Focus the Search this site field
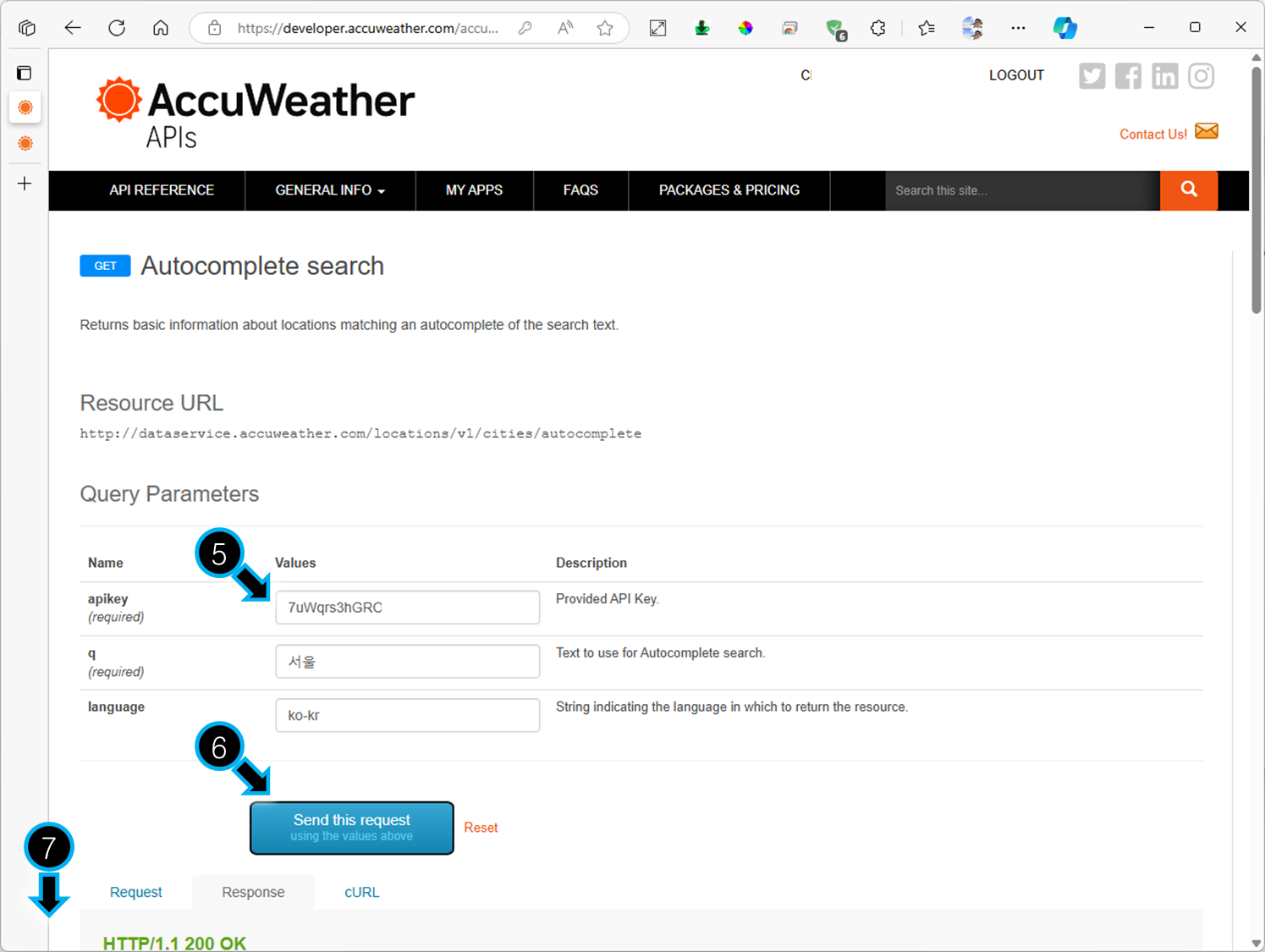Viewport: 1265px width, 952px height. 1022,190
